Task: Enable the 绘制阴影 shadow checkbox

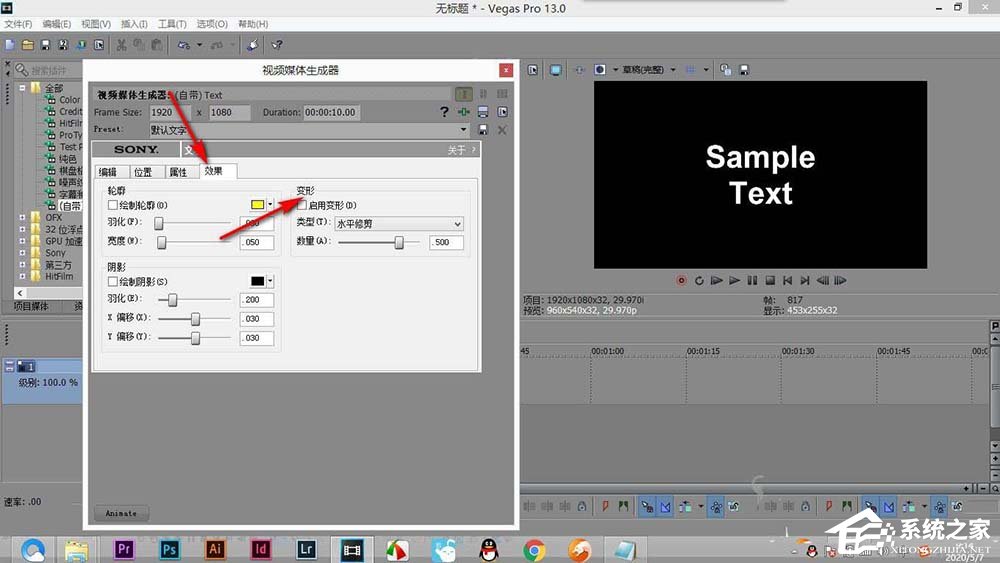Action: point(112,281)
